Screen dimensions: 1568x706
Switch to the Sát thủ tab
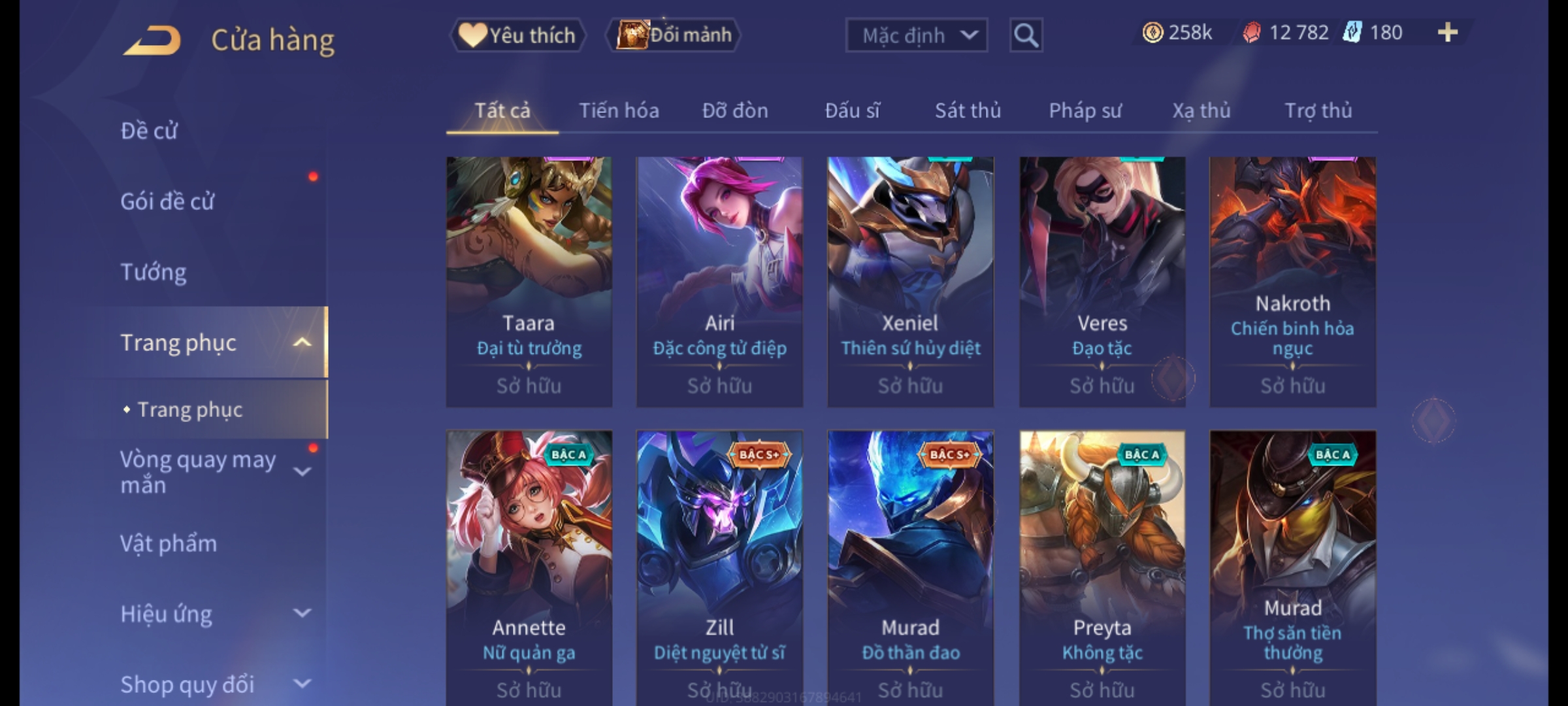click(968, 110)
